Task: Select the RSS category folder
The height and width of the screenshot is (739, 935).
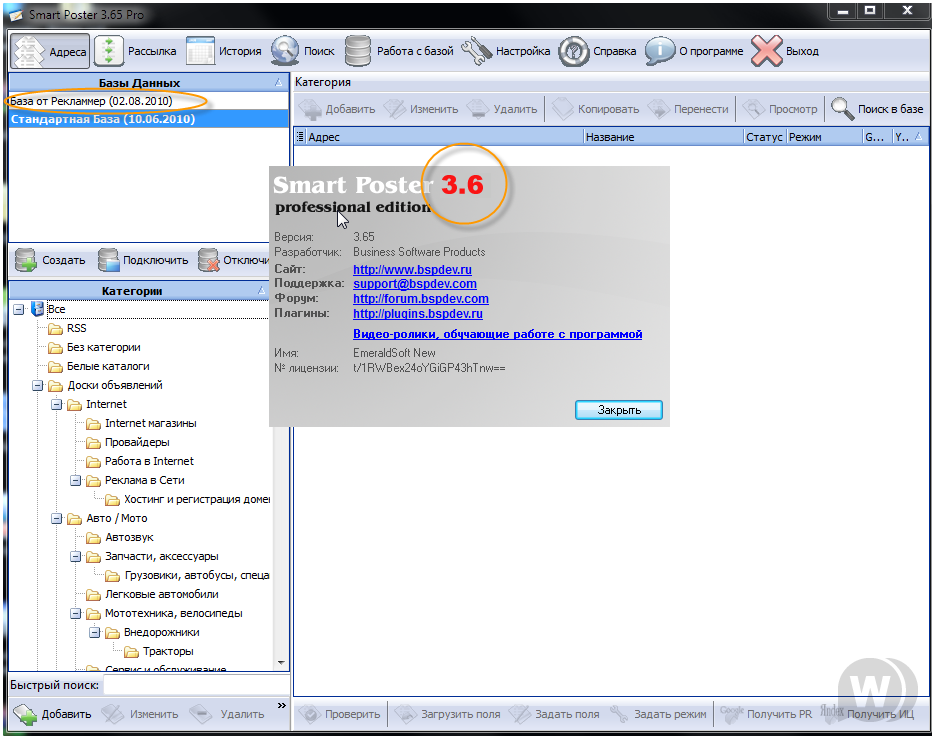Action: click(76, 329)
